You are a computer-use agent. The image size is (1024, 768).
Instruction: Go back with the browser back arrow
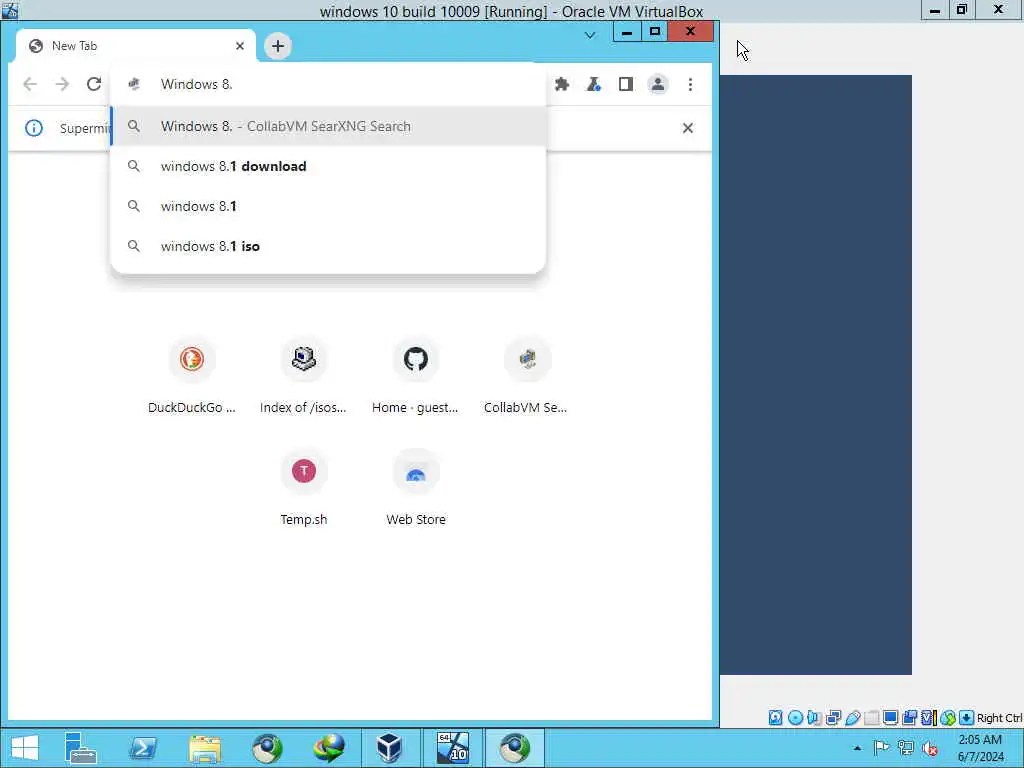pyautogui.click(x=30, y=84)
